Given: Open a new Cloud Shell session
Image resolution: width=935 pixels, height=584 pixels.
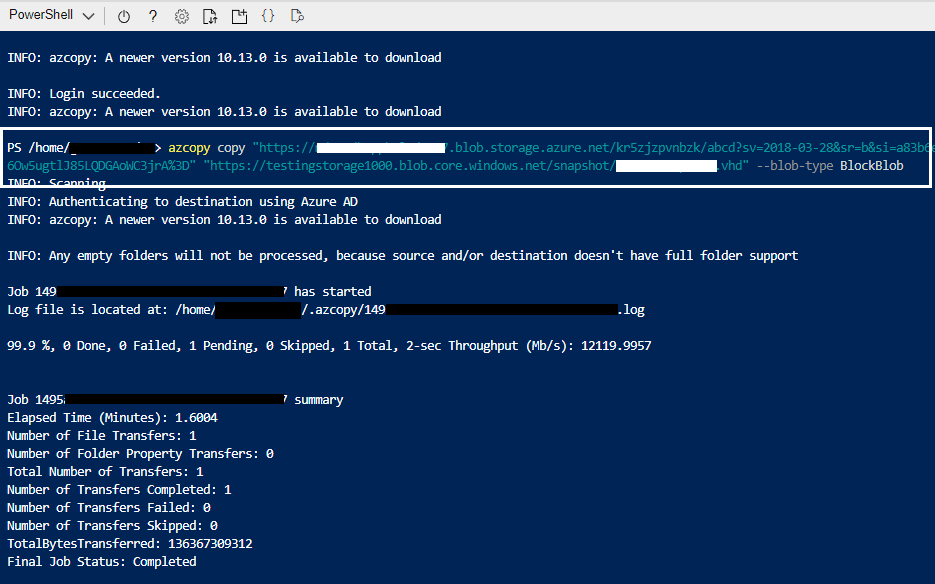Looking at the screenshot, I should (240, 15).
